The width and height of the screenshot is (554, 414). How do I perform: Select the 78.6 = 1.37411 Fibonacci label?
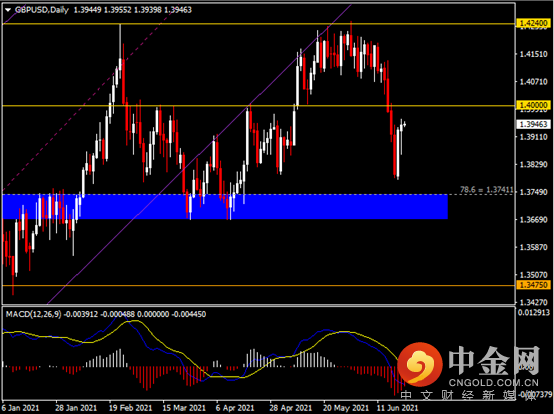[486, 190]
